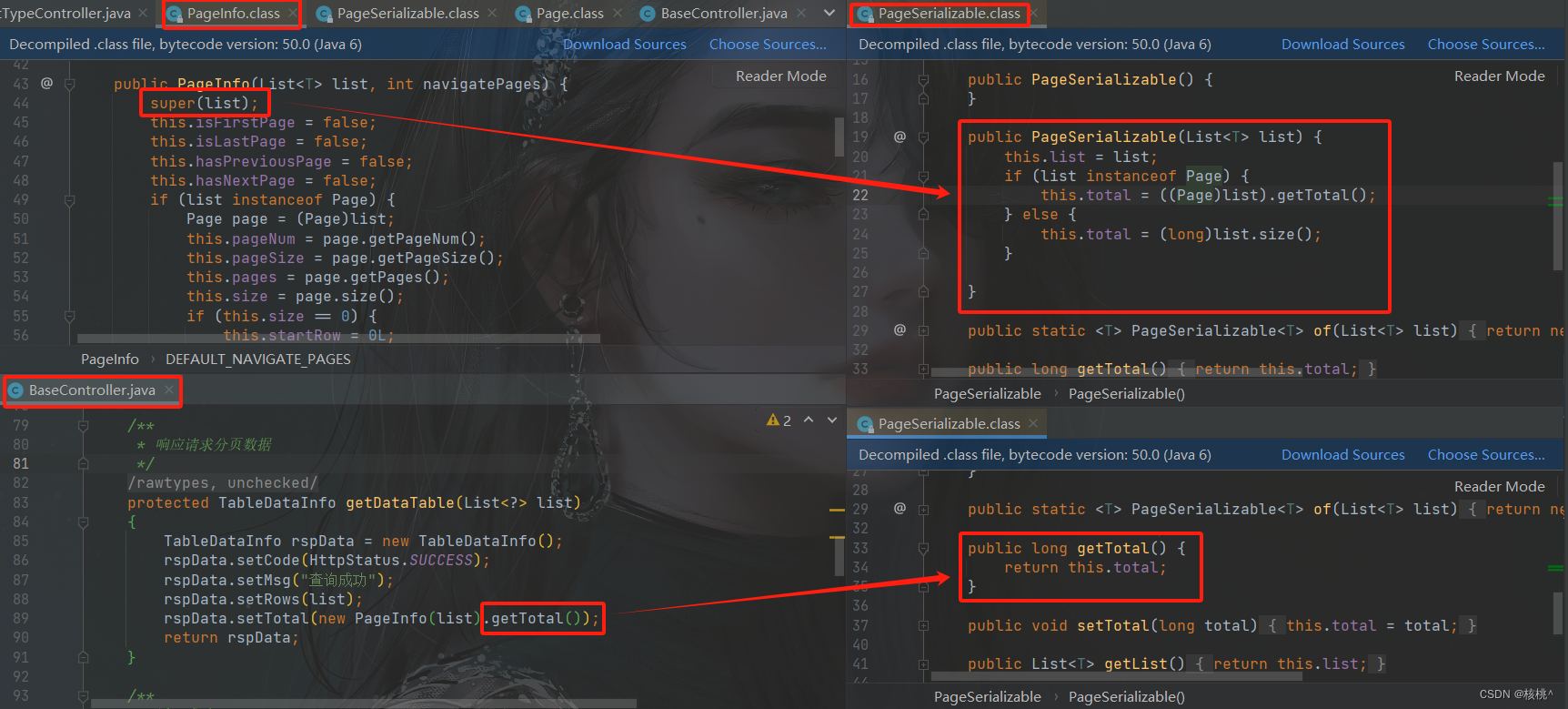Collapse getDataTable method body fold at line 84

click(83, 522)
